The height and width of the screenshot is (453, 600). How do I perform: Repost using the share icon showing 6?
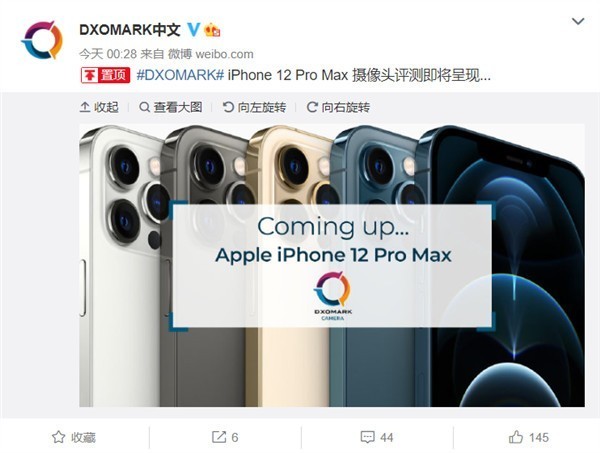coord(225,437)
